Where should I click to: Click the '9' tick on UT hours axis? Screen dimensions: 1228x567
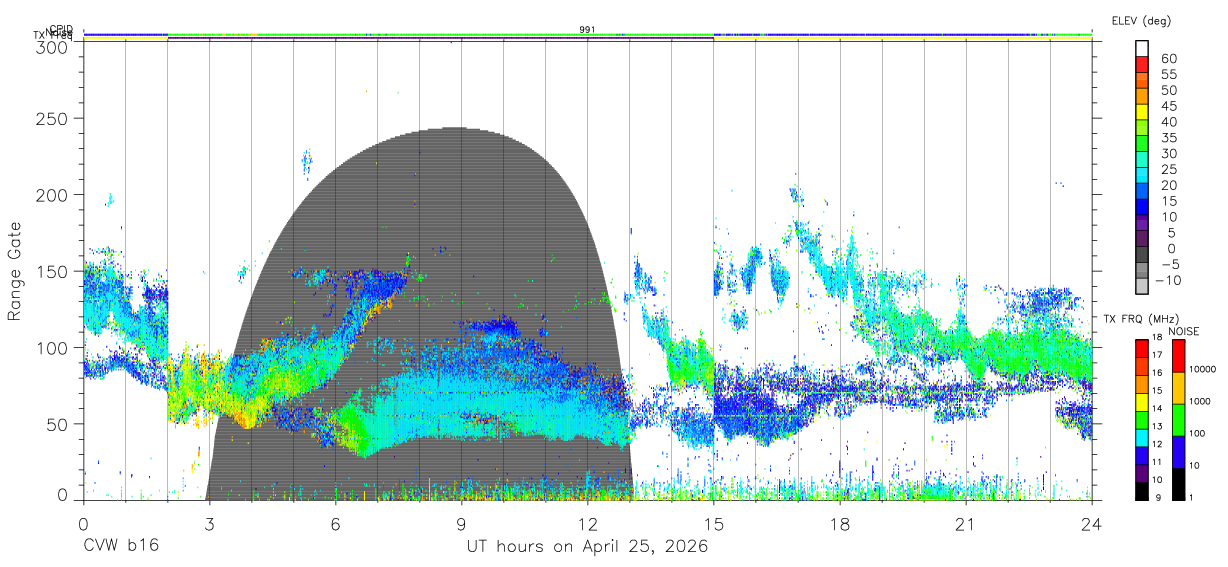[x=461, y=524]
